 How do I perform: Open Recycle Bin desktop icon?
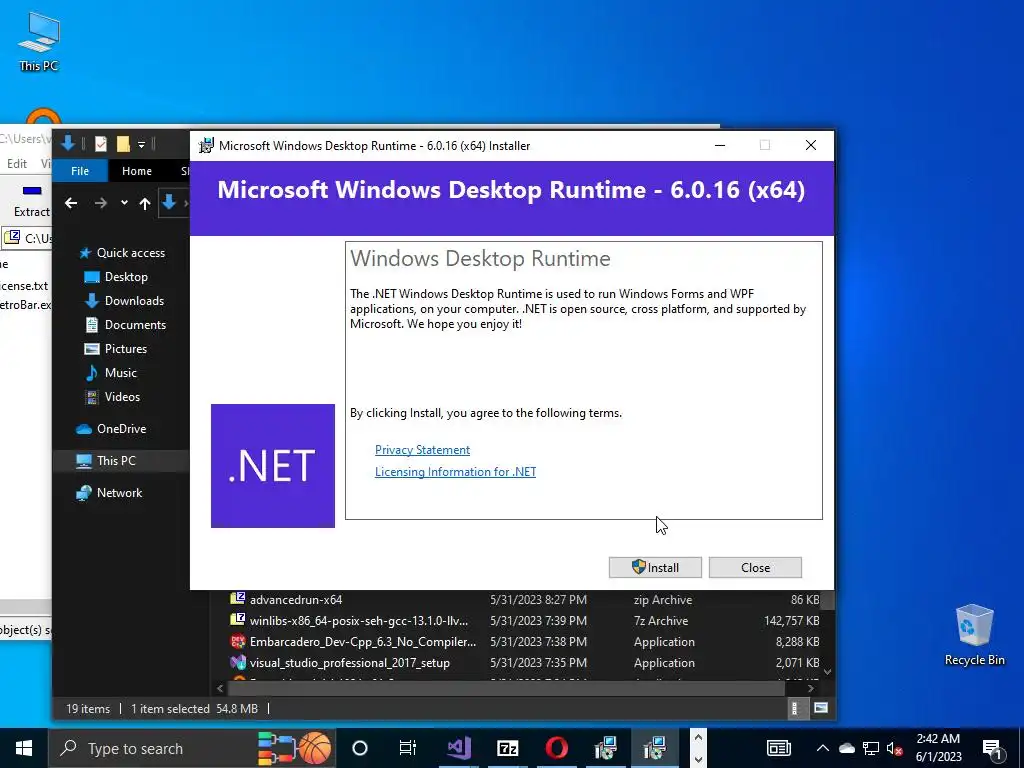(974, 635)
